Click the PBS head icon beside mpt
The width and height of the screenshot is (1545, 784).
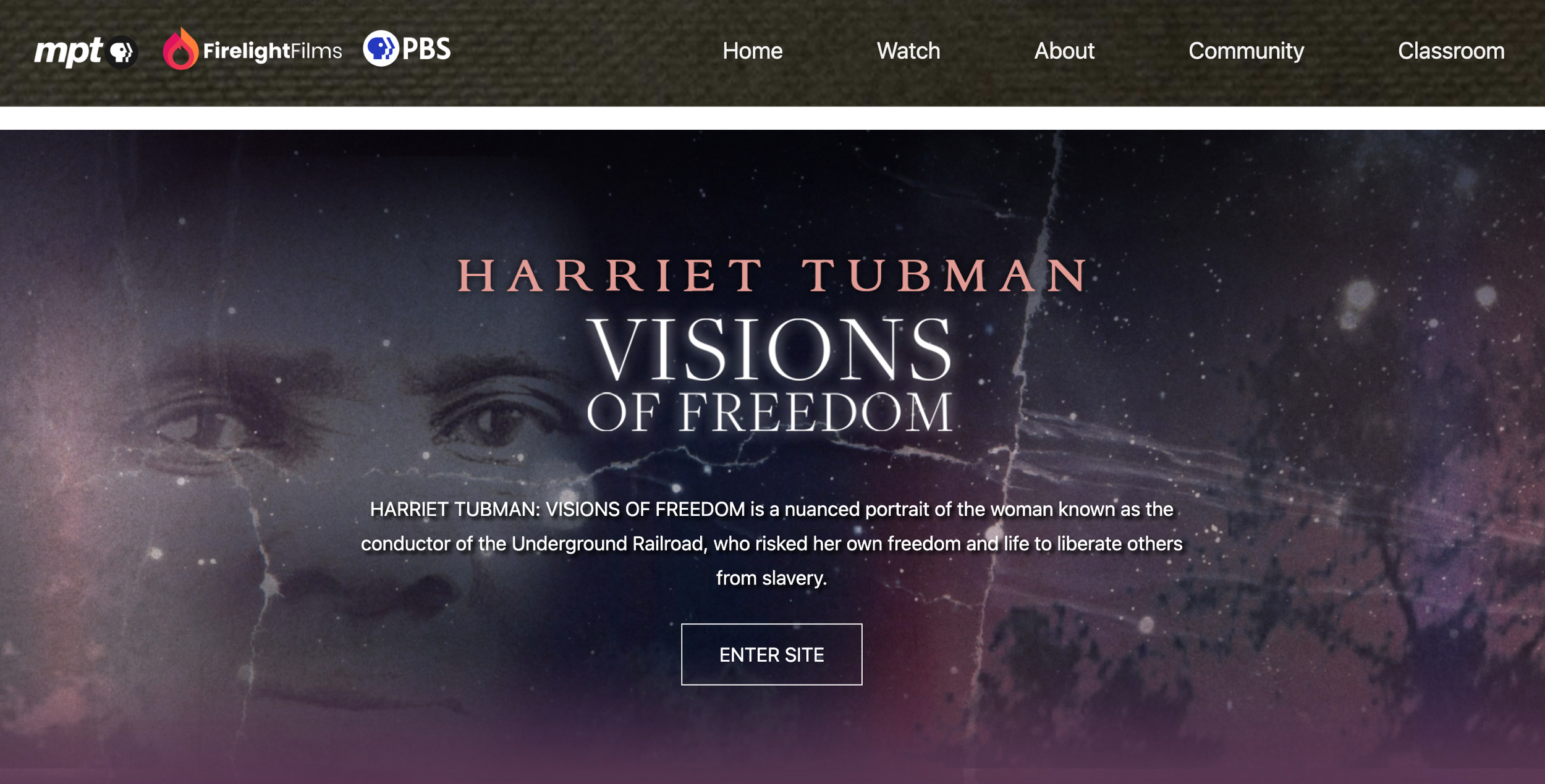click(x=122, y=52)
